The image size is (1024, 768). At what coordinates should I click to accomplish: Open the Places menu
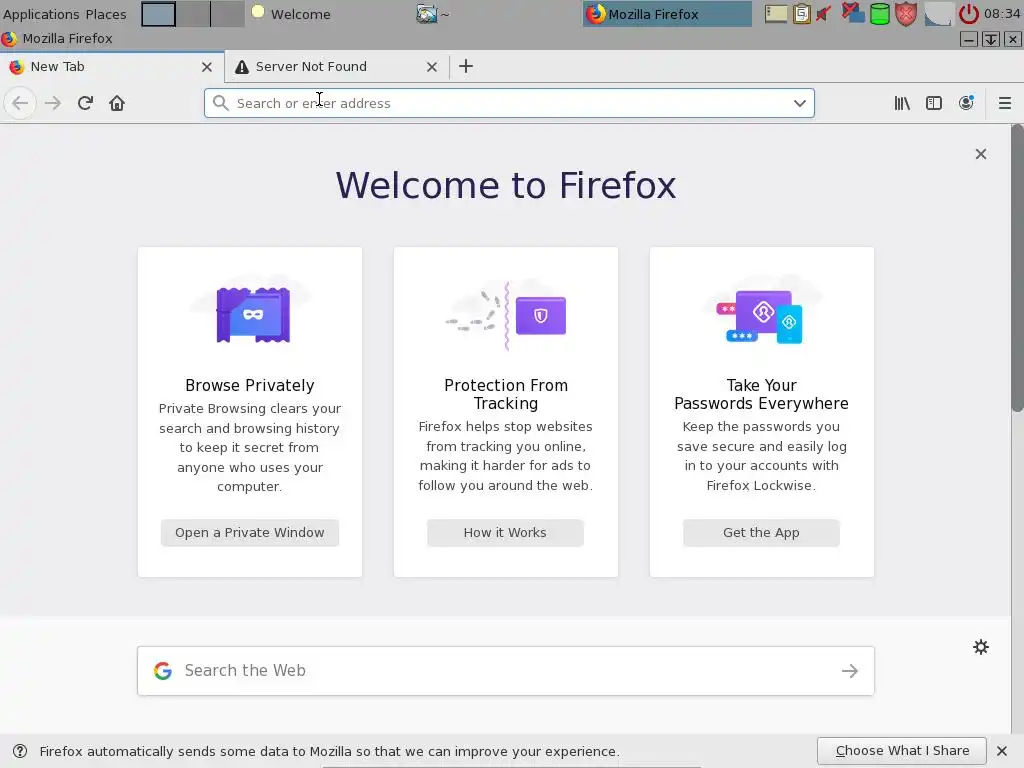(x=106, y=14)
